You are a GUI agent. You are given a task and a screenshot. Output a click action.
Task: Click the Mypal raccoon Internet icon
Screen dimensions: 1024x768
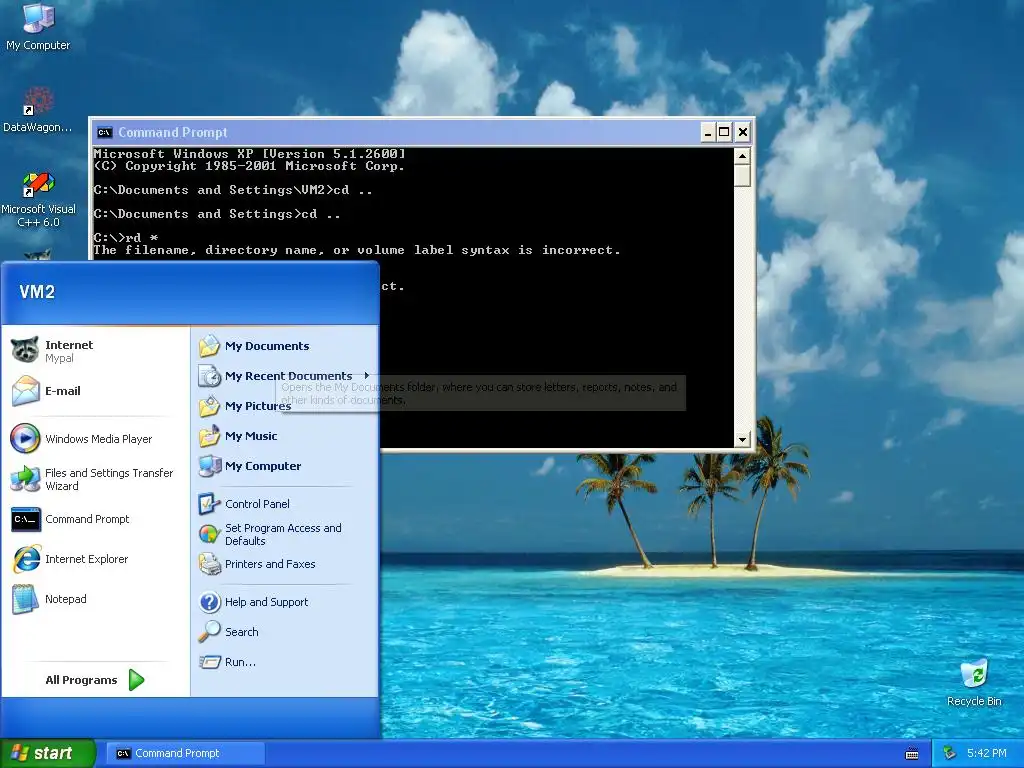tap(25, 351)
